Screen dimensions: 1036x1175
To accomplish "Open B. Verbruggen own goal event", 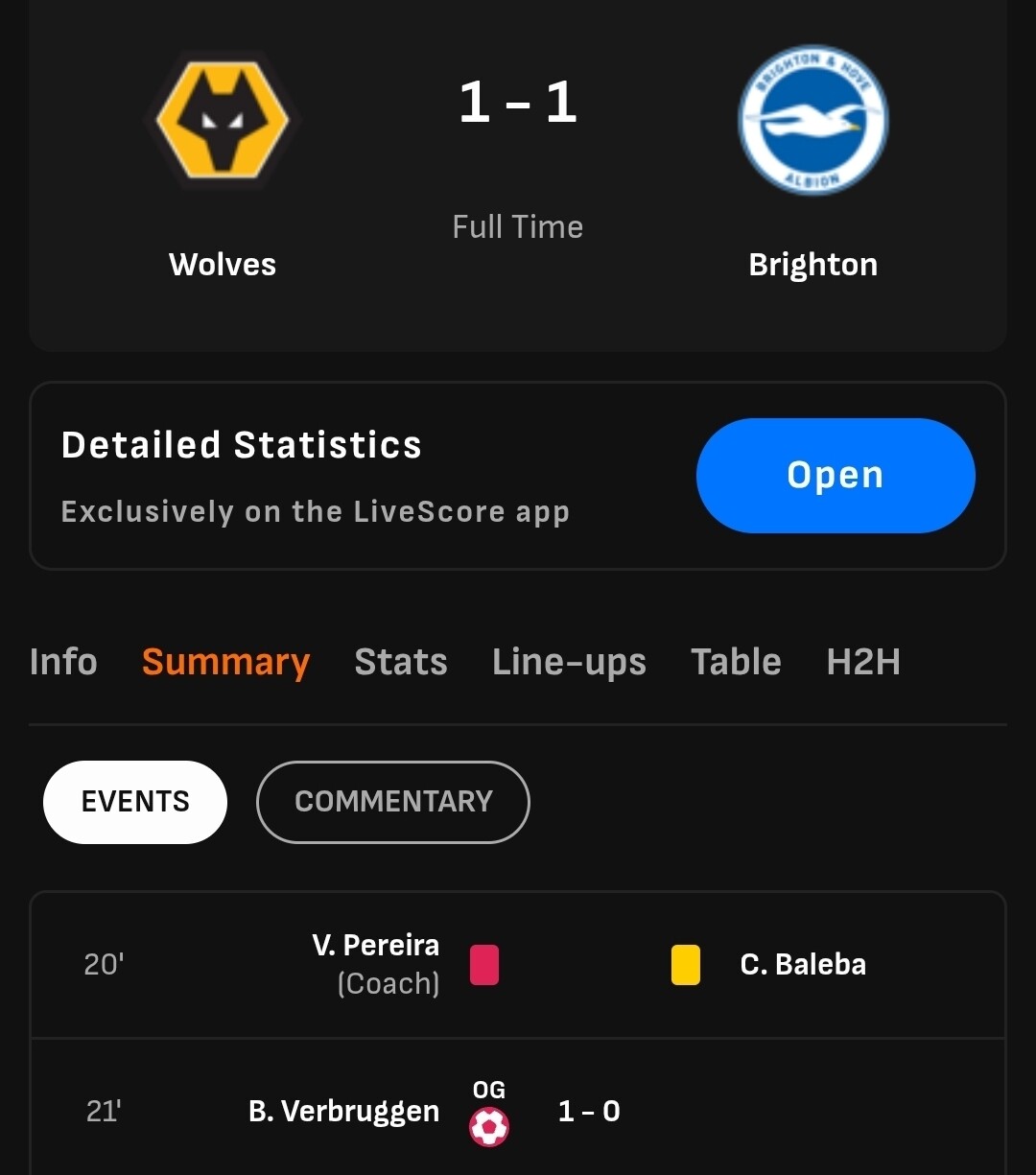I will tap(343, 1112).
